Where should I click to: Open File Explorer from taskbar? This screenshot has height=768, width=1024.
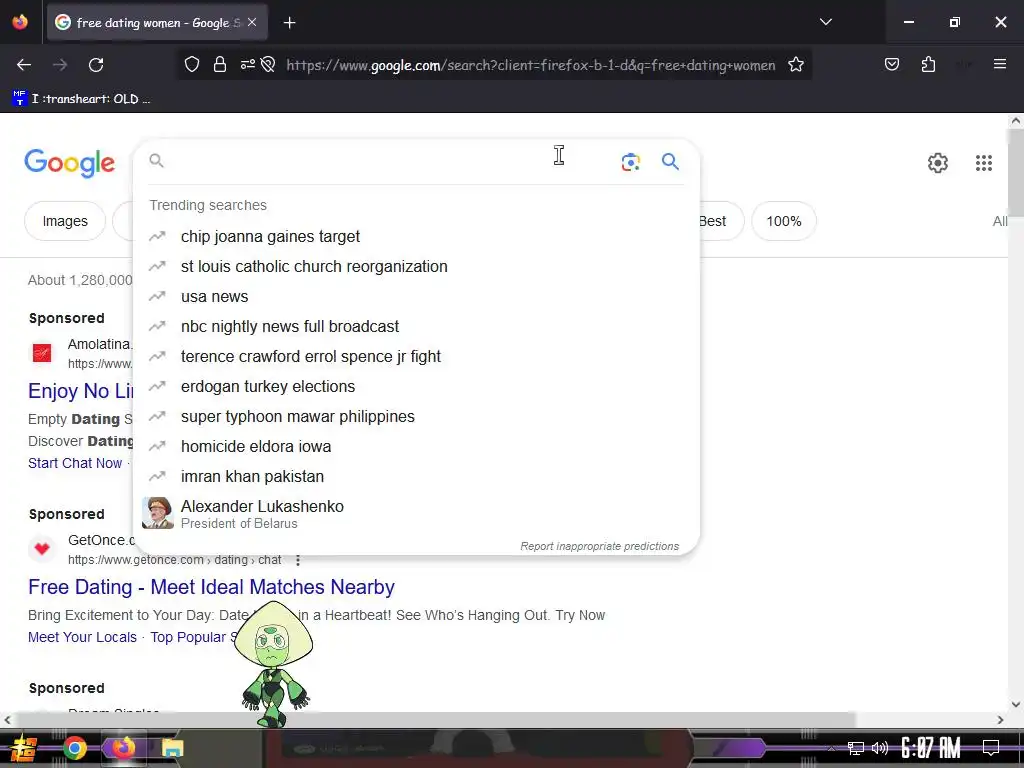[x=172, y=748]
